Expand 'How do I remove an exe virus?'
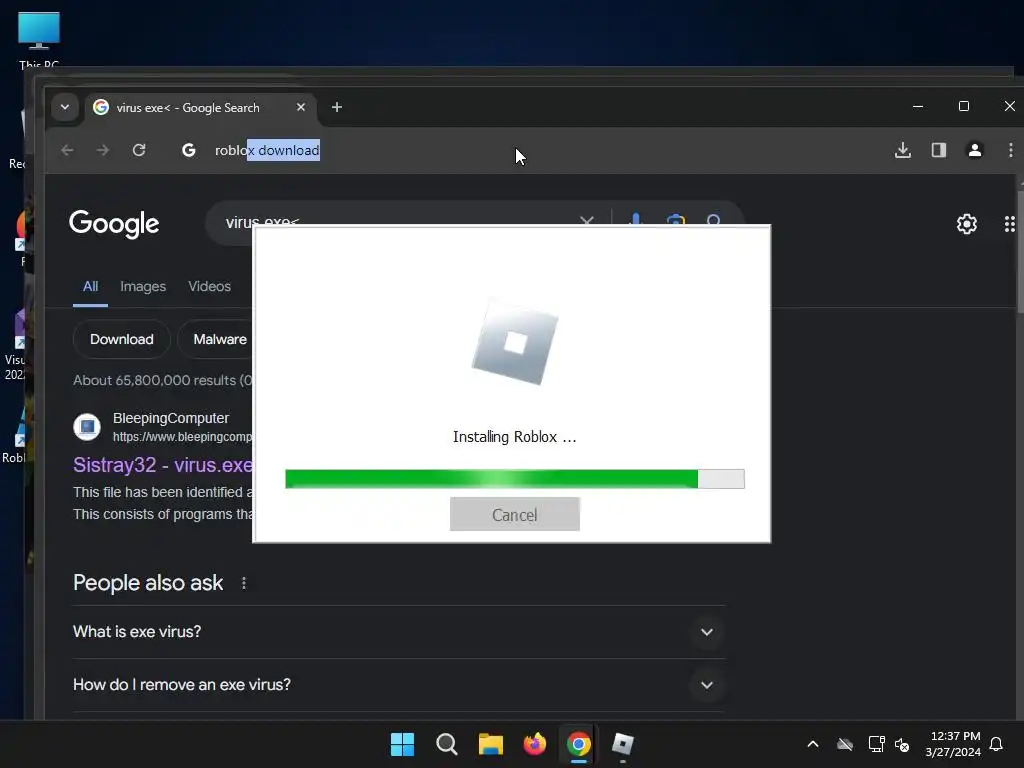This screenshot has width=1024, height=768. click(399, 684)
